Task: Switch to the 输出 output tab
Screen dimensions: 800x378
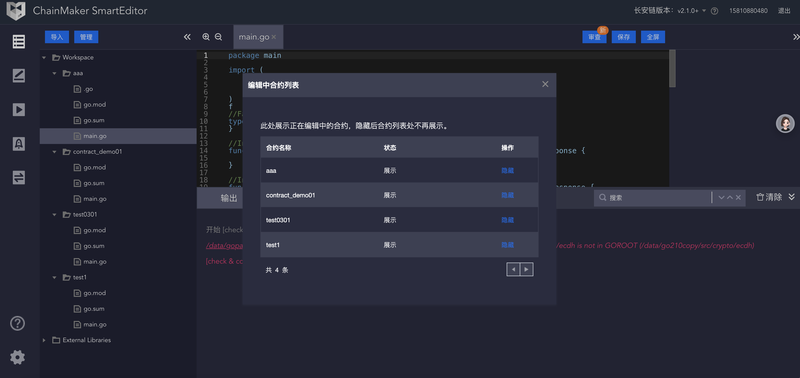Action: [x=229, y=198]
